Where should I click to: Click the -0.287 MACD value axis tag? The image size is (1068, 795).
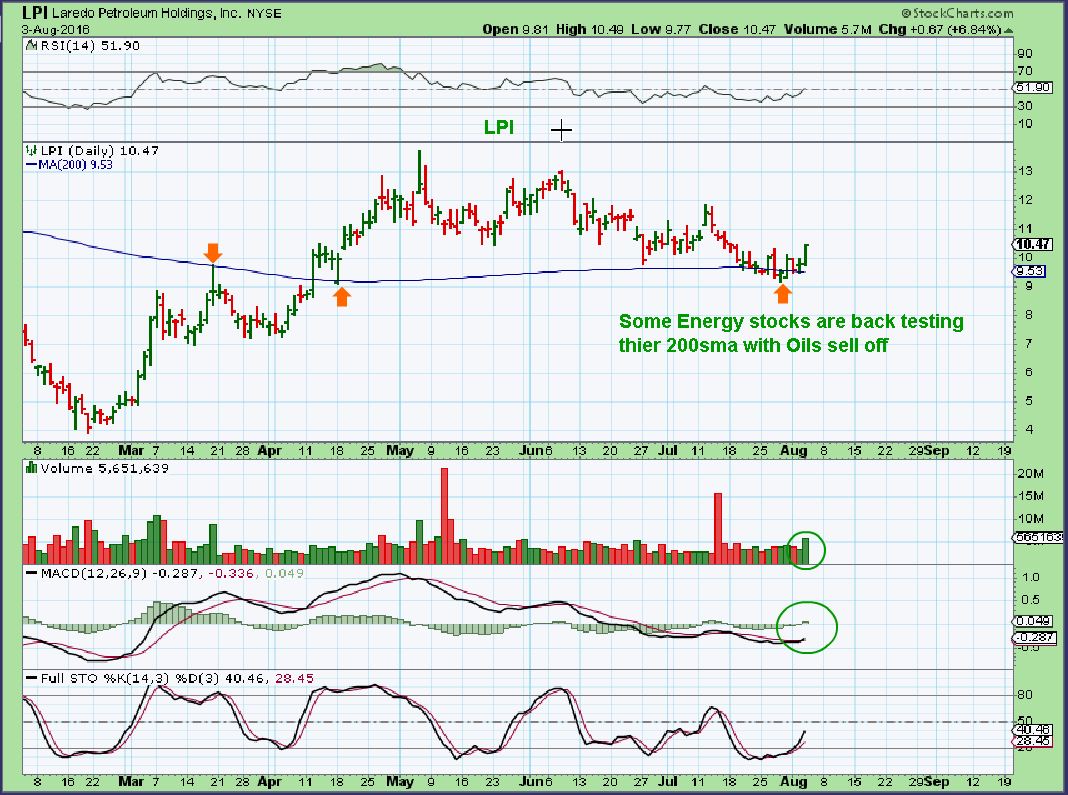click(x=1034, y=638)
